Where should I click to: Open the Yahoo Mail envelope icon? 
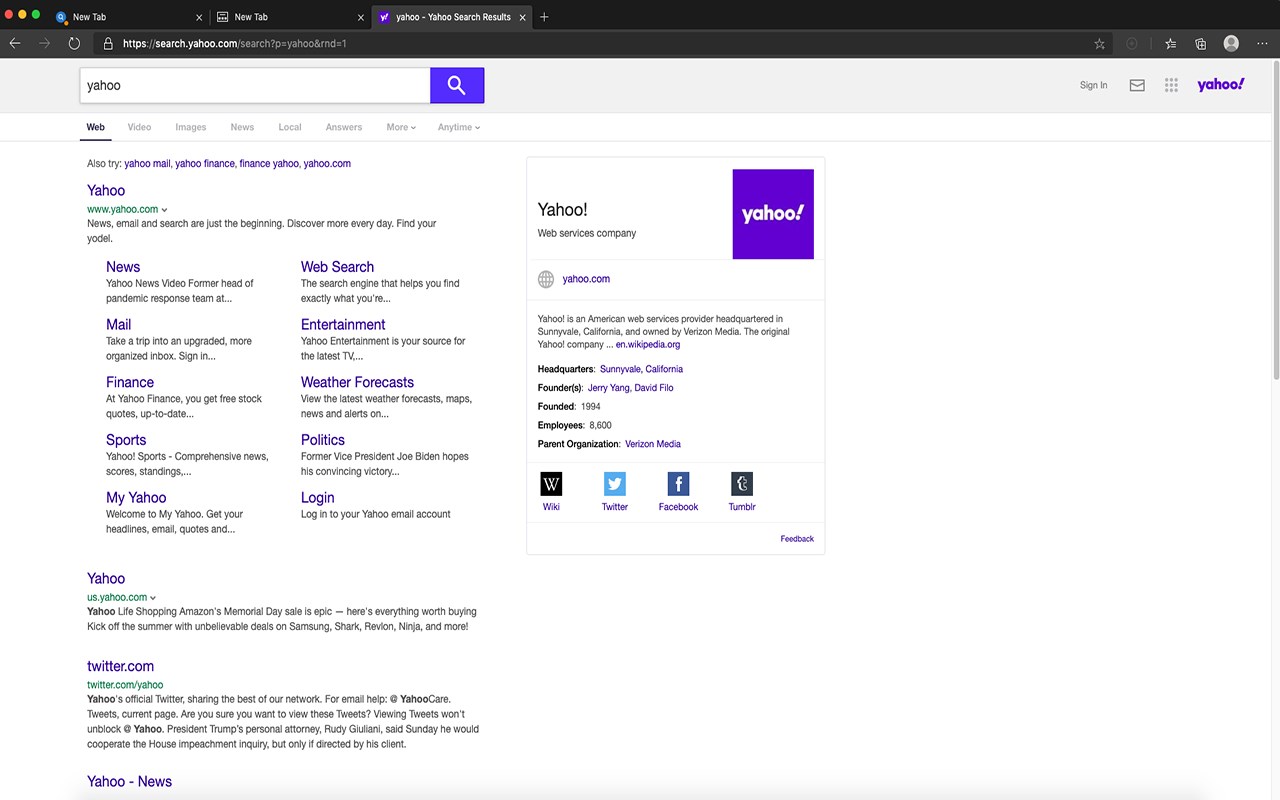click(x=1137, y=85)
